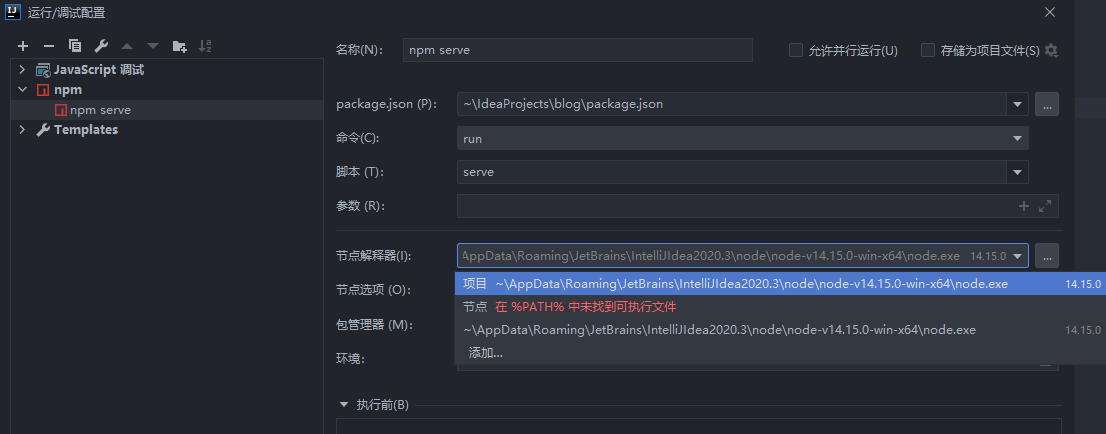
Task: Toggle the node interpreter dropdown arrow
Action: click(x=1017, y=255)
